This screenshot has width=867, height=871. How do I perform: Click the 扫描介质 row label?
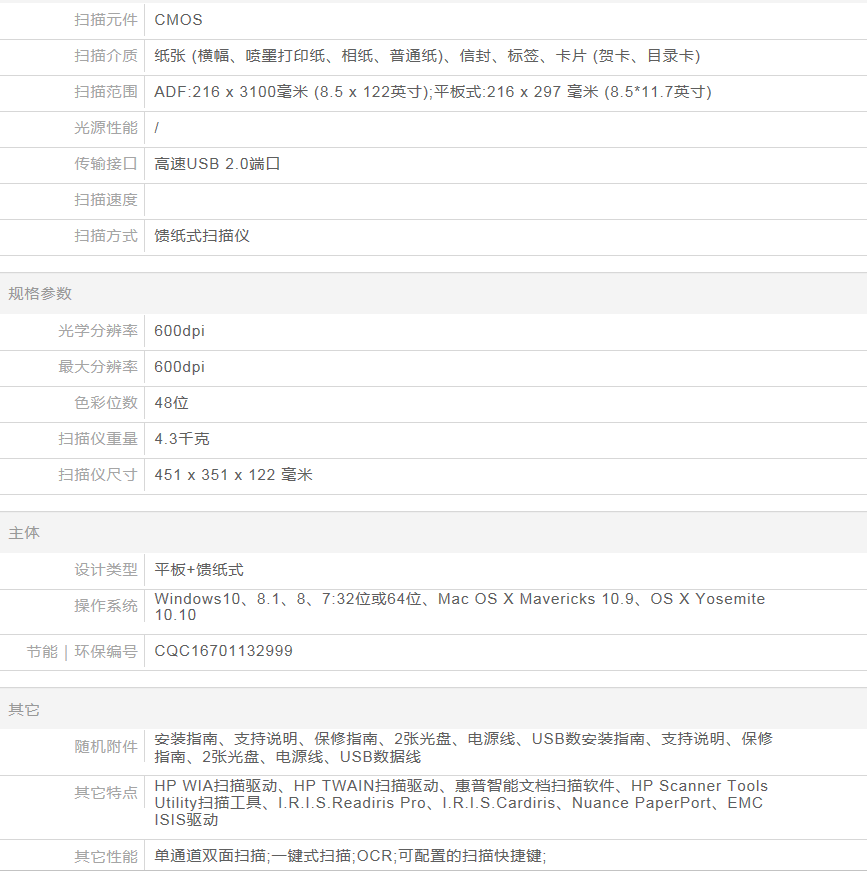click(x=106, y=56)
